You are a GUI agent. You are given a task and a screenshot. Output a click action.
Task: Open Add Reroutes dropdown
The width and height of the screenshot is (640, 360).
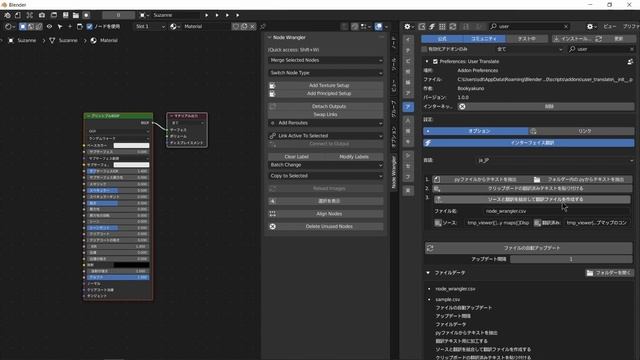coord(326,123)
